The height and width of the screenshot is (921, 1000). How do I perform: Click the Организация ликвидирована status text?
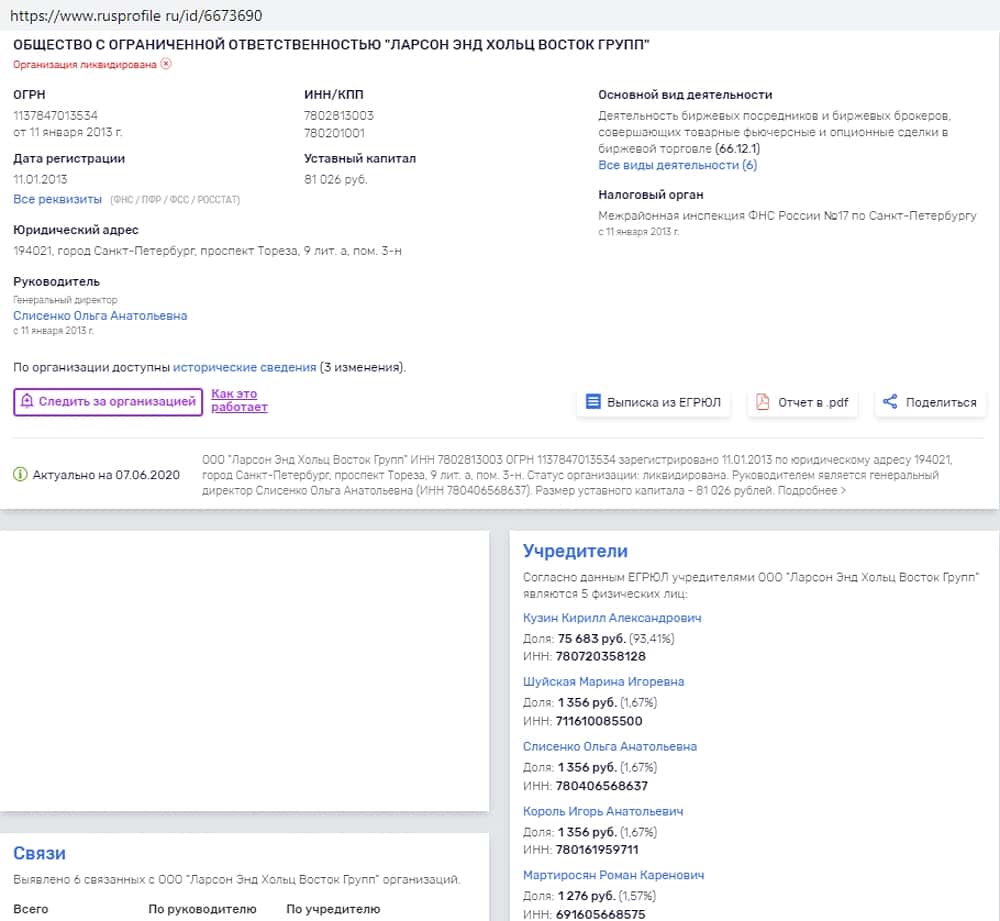[x=85, y=64]
